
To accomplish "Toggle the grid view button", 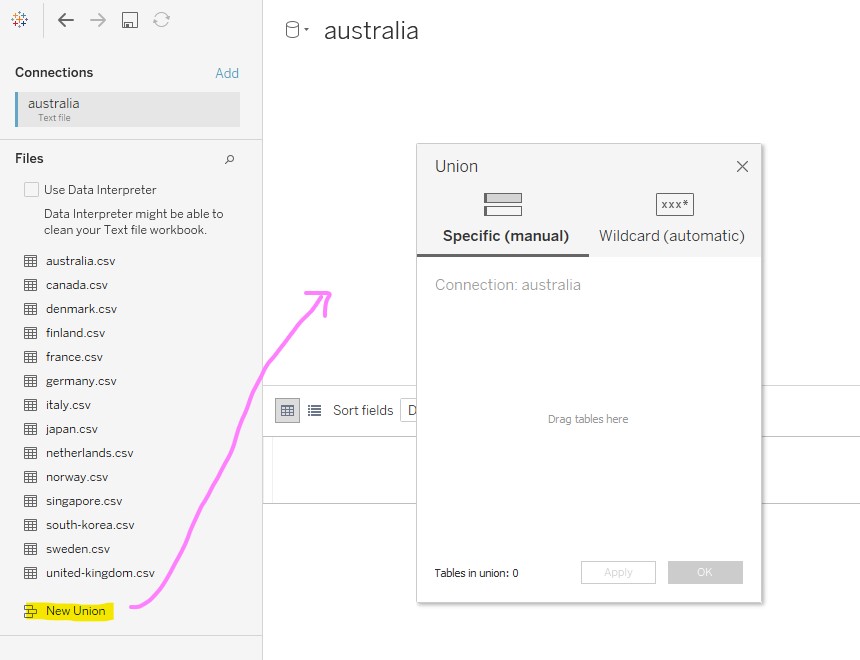I will (287, 410).
